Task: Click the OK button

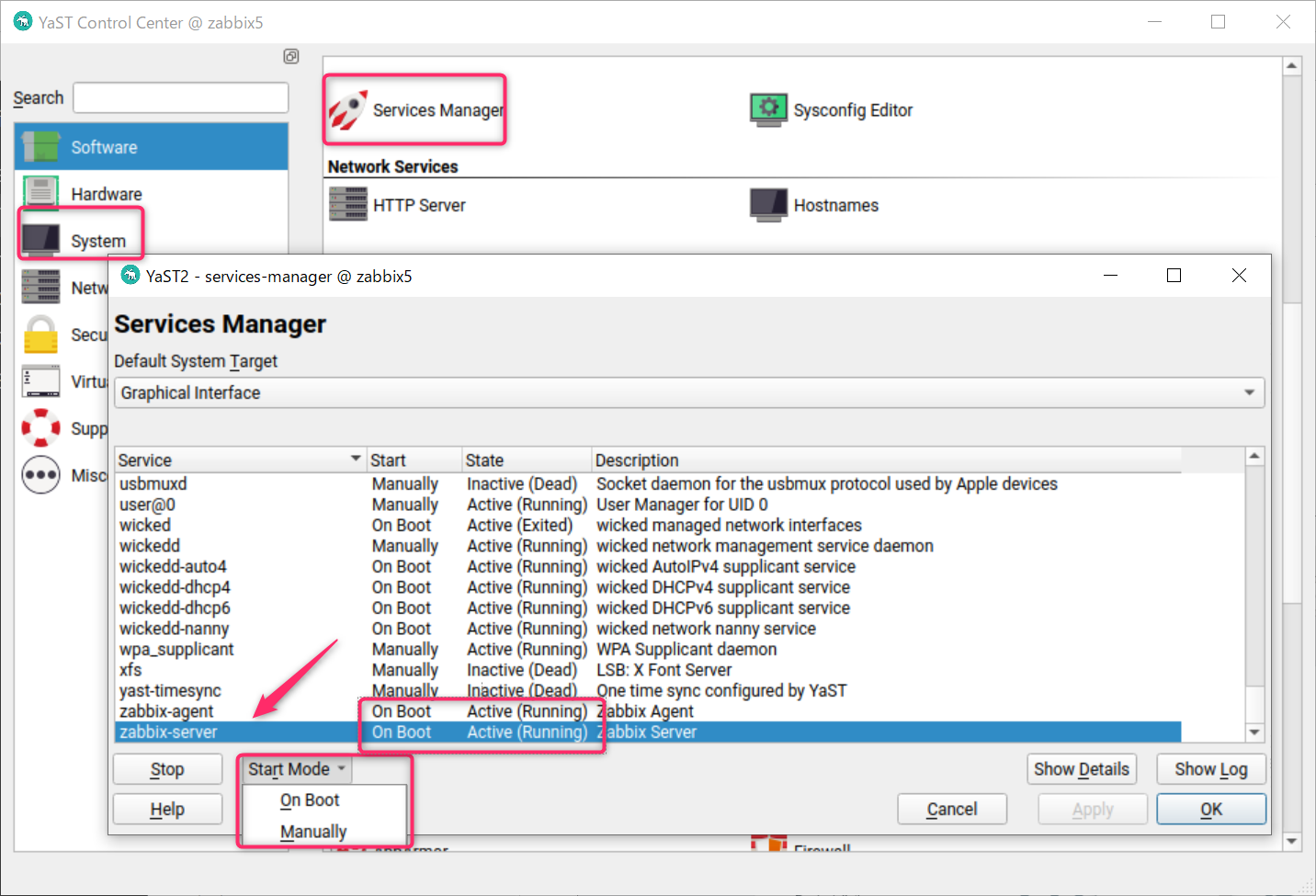Action: coord(1211,810)
